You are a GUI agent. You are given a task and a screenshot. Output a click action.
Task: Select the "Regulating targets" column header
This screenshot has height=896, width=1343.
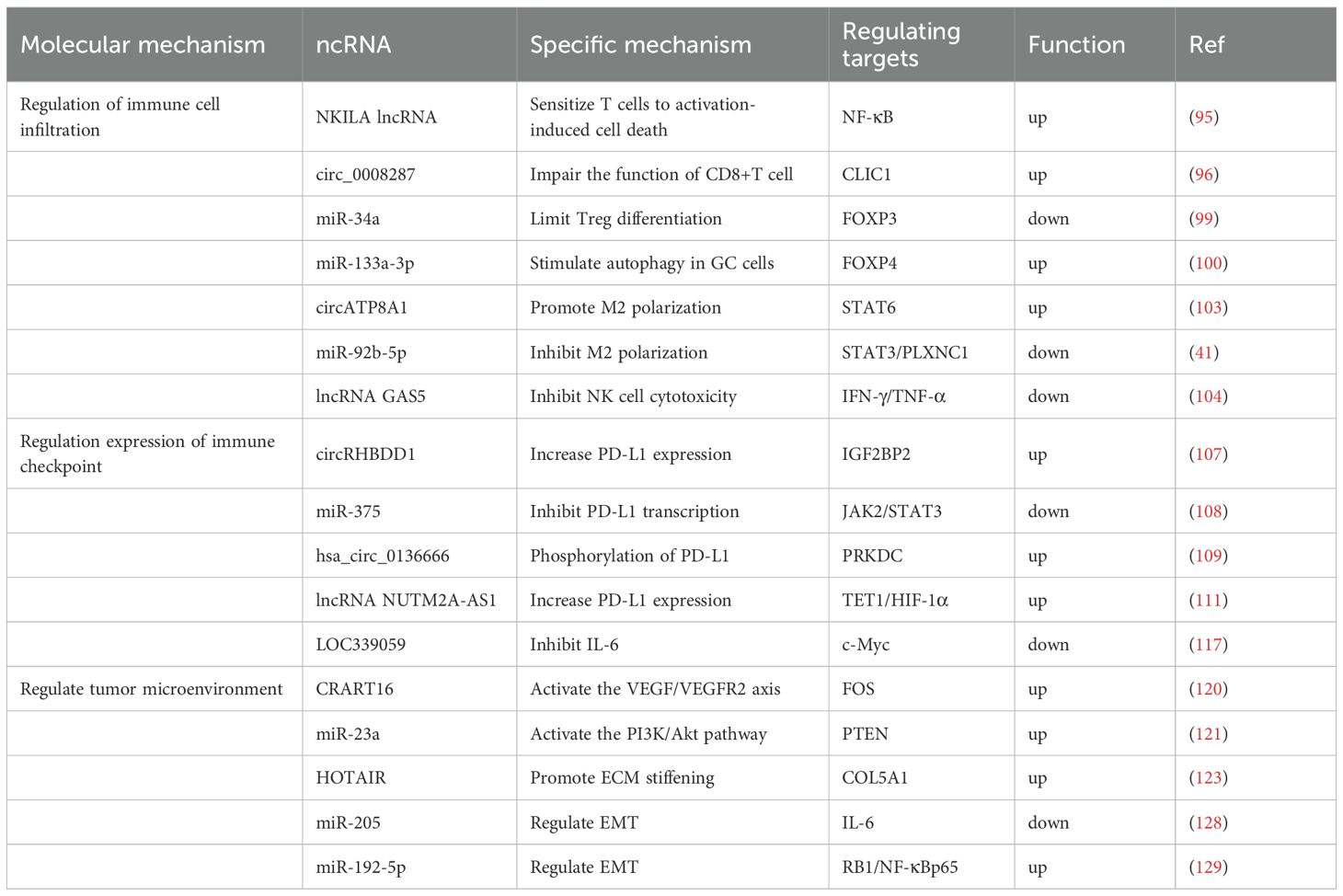click(901, 44)
